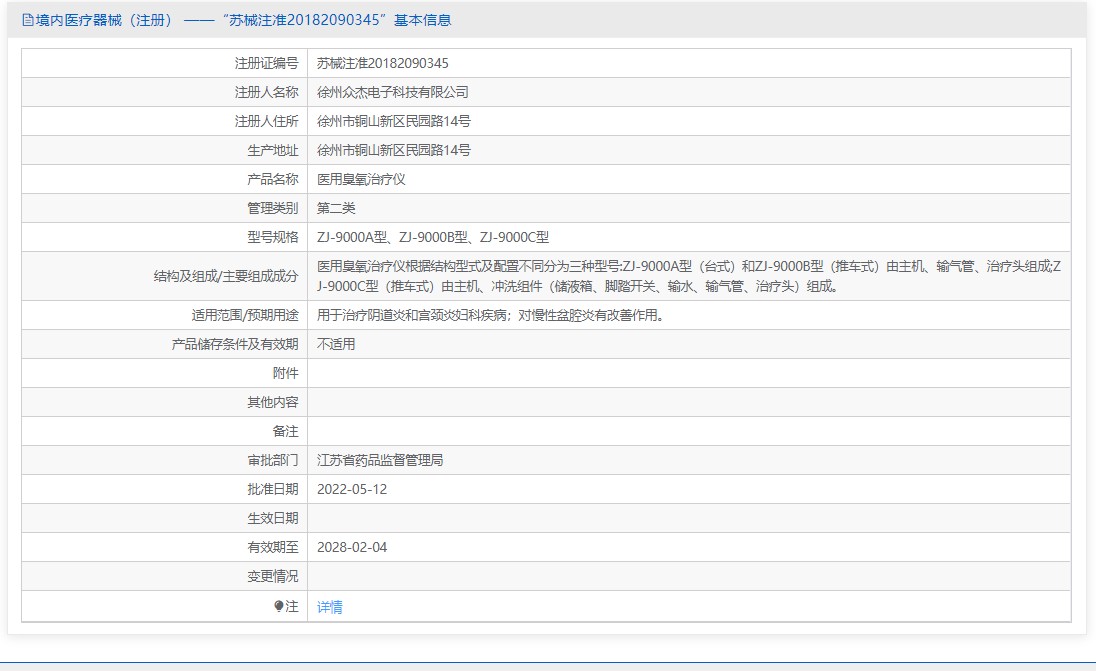1096x671 pixels.
Task: Click the 变更情况 row label
Action: [272, 576]
